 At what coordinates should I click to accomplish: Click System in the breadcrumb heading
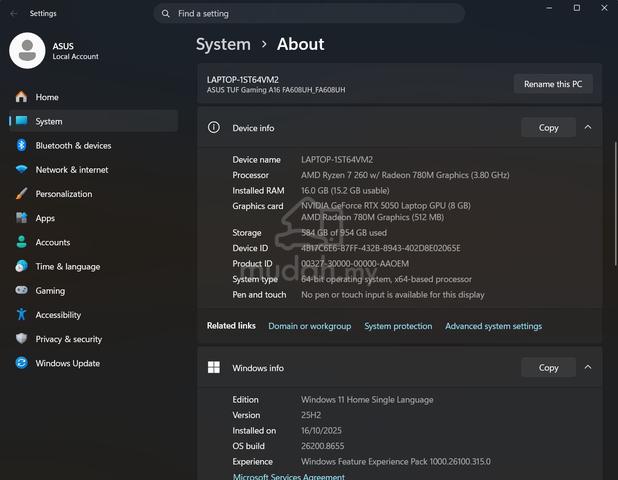coord(223,44)
